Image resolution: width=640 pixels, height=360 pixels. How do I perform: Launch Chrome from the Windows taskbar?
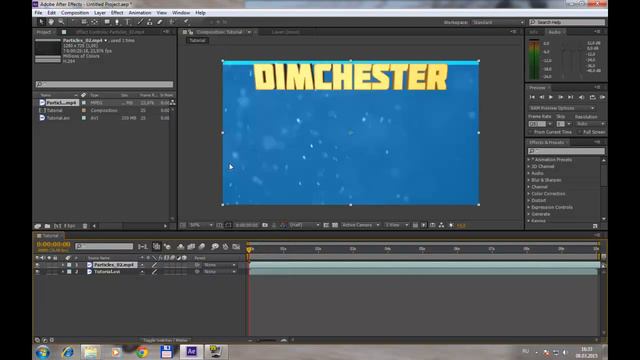click(x=142, y=352)
